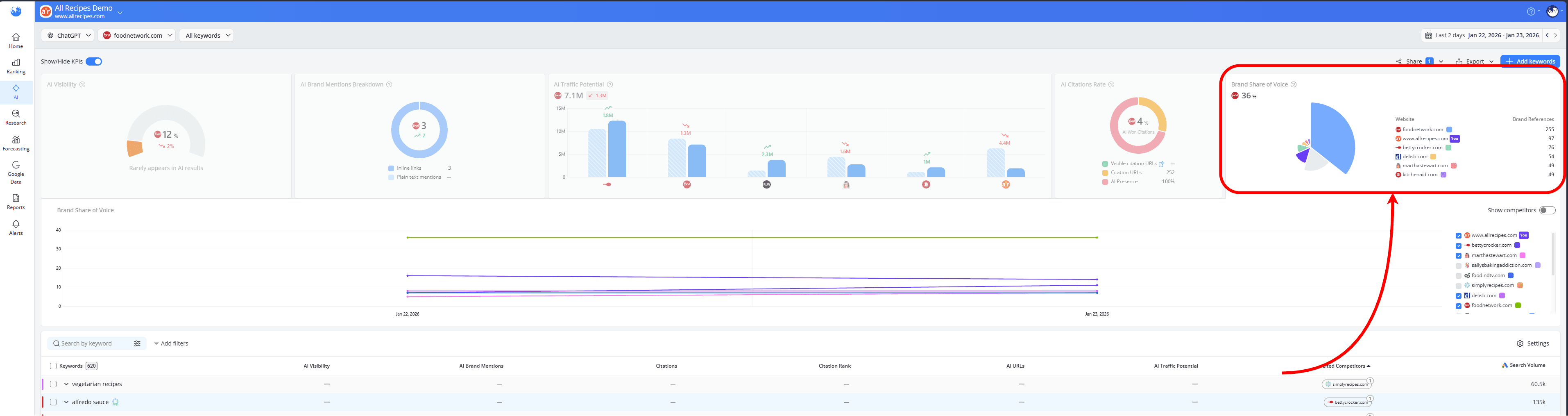Select the alfredo sauce row checkbox

pos(53,402)
